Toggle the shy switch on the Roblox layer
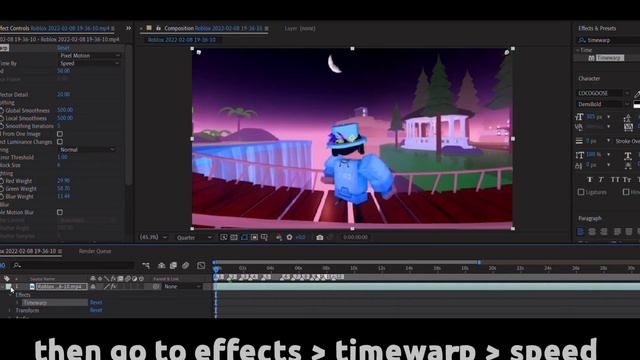The height and width of the screenshot is (360, 640). tap(93, 287)
